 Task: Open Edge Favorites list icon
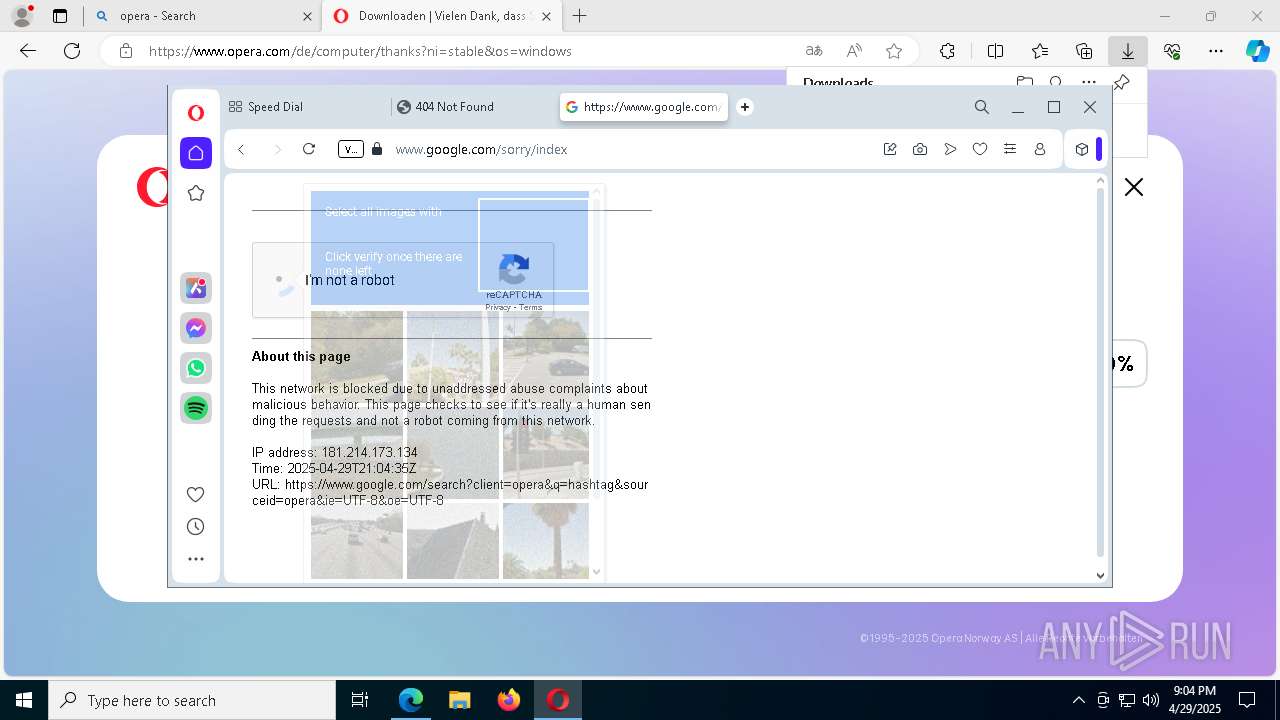[x=1040, y=51]
